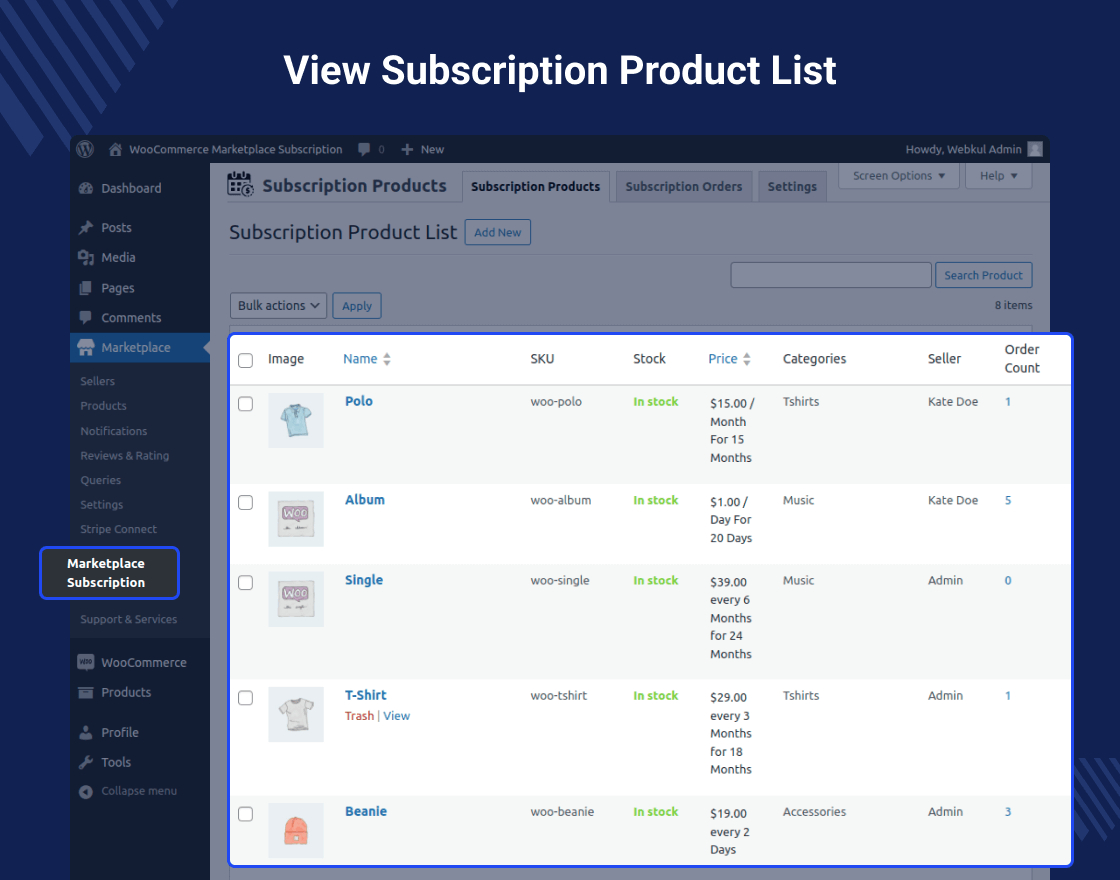
Task: Open the Bulk actions dropdown
Action: pos(279,306)
